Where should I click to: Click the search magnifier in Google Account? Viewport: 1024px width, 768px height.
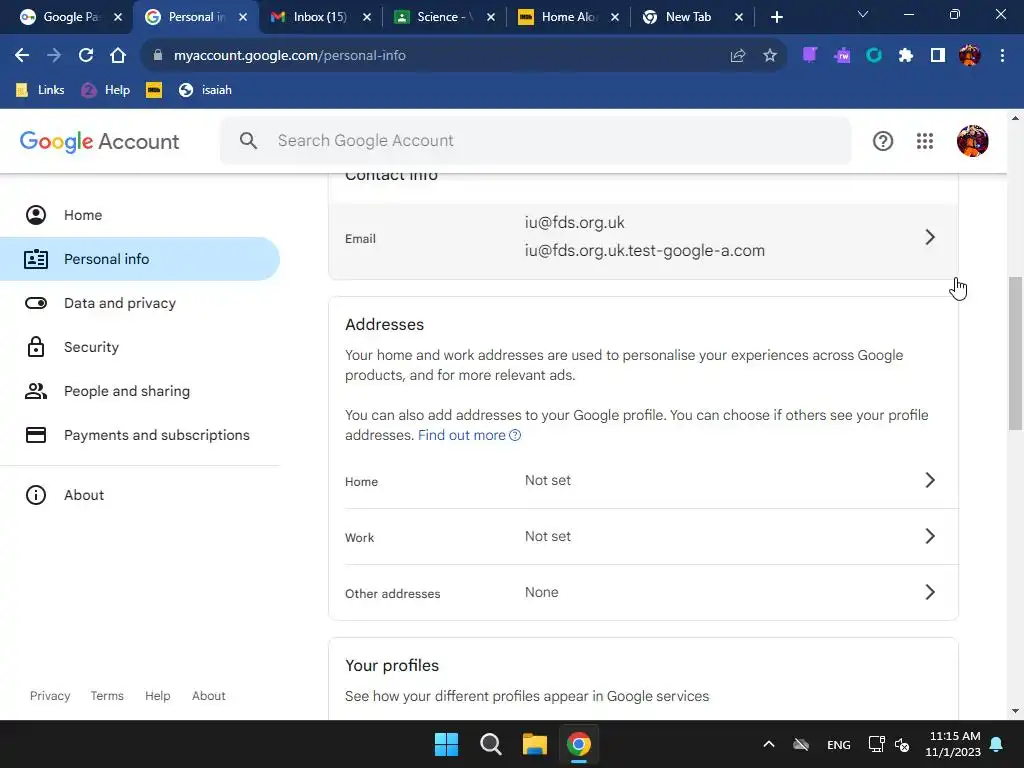(x=248, y=140)
